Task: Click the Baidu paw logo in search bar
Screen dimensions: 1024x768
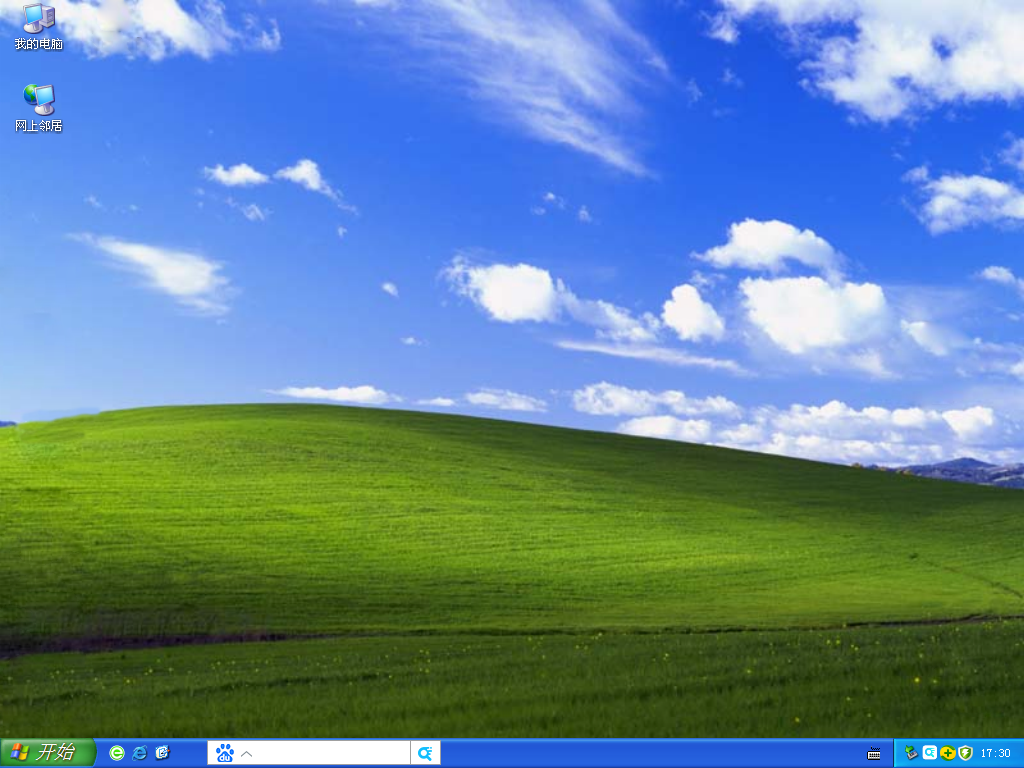Action: click(x=225, y=753)
